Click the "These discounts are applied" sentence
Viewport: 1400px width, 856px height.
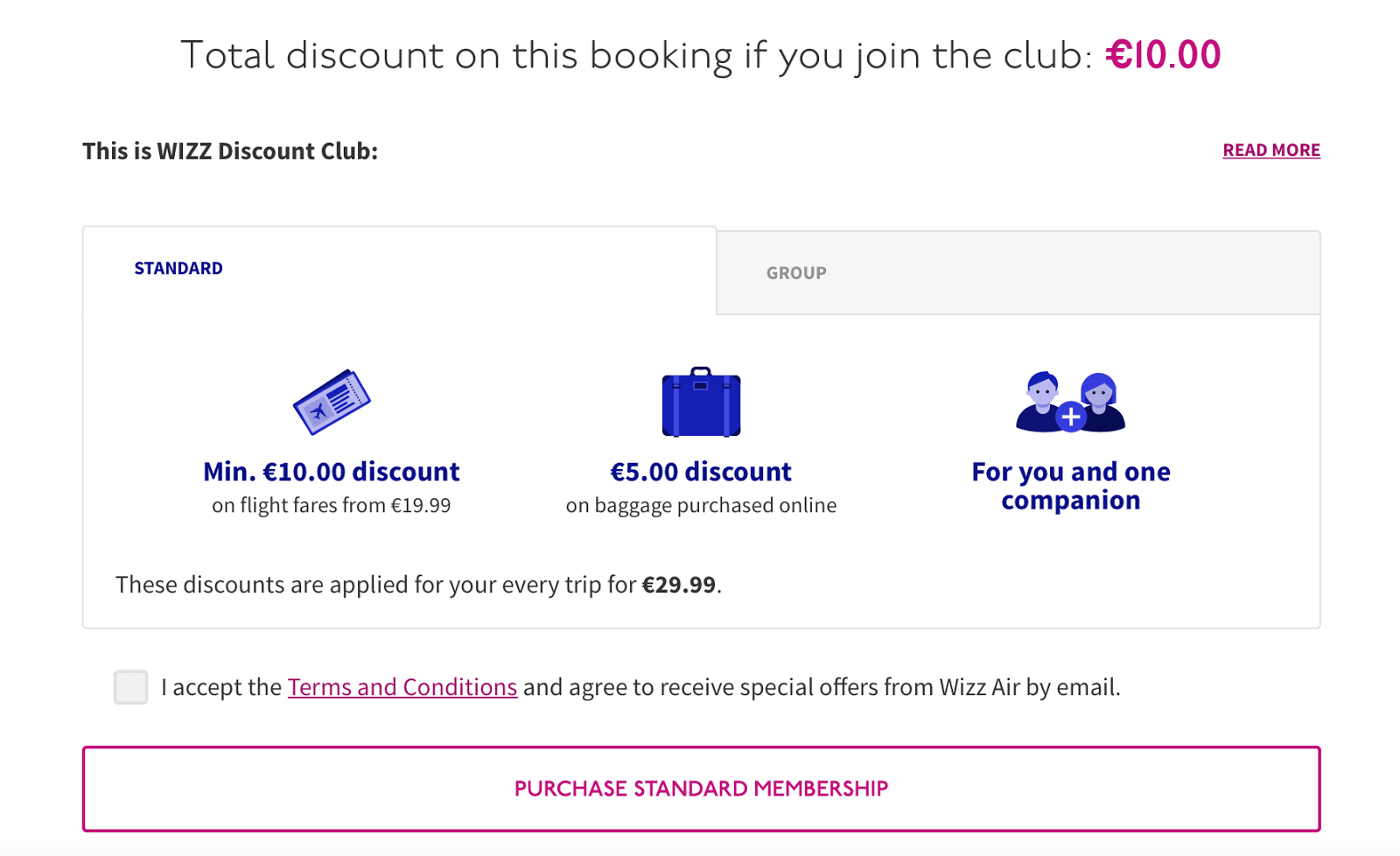point(376,585)
